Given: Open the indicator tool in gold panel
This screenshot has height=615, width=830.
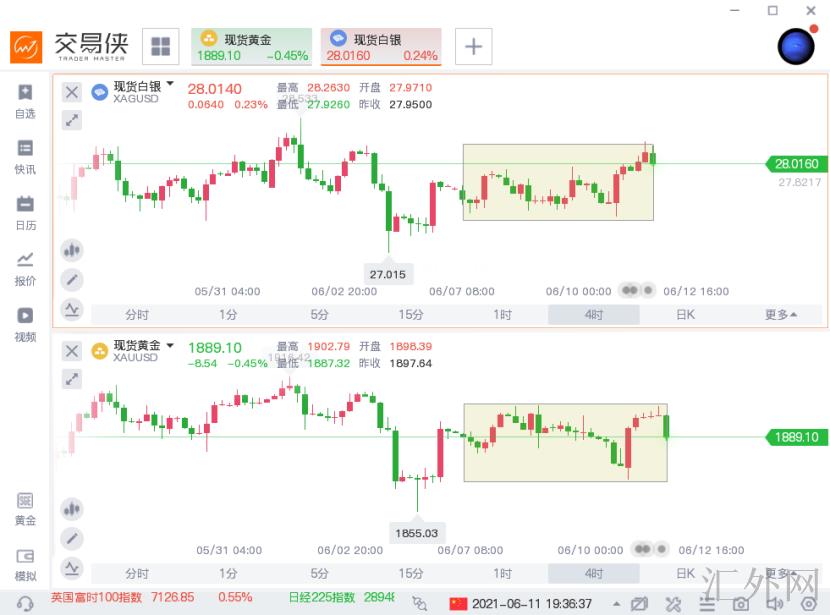Looking at the screenshot, I should click(72, 568).
